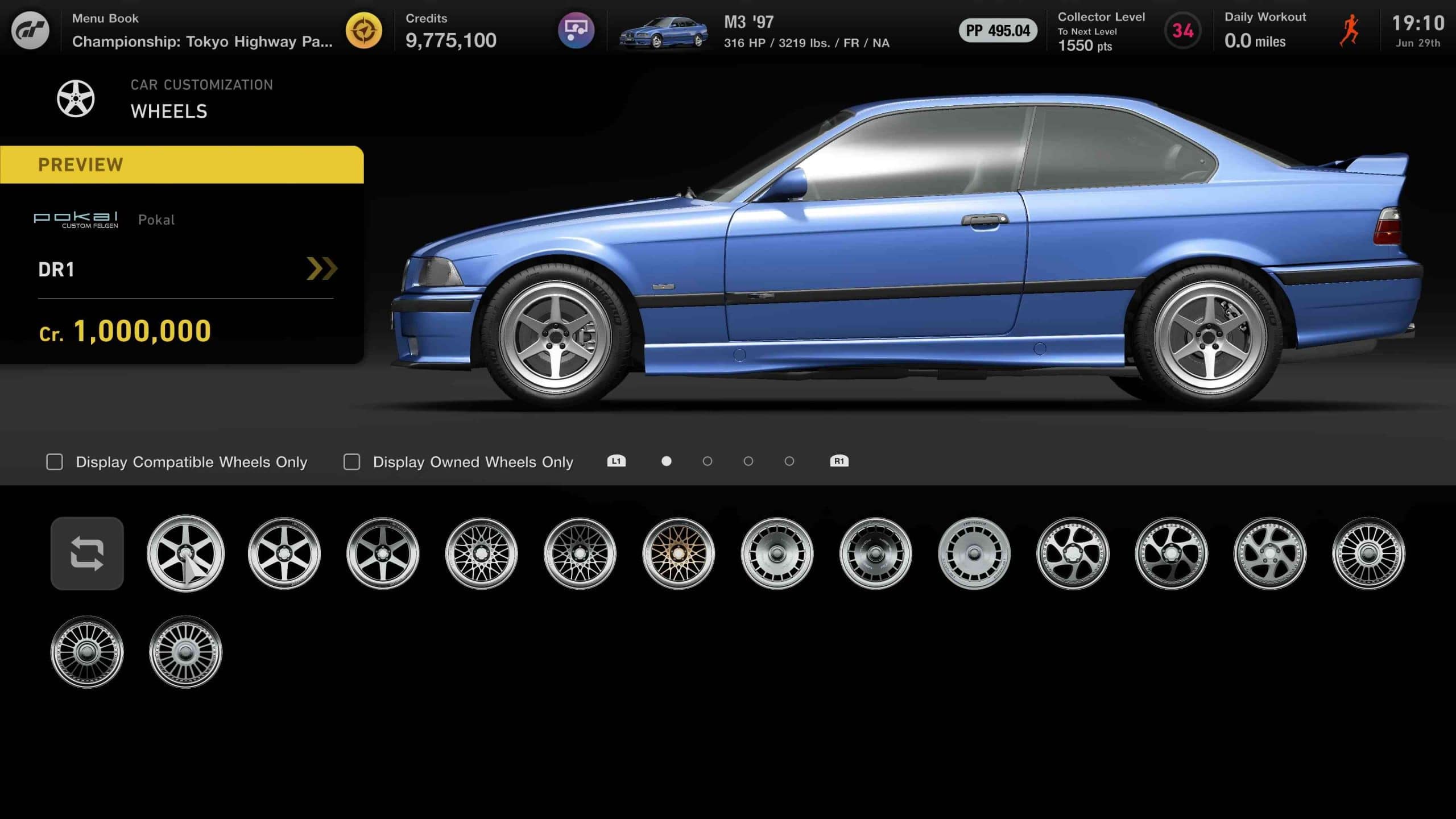Pick the white flat-faced turbofan wheel

974,553
